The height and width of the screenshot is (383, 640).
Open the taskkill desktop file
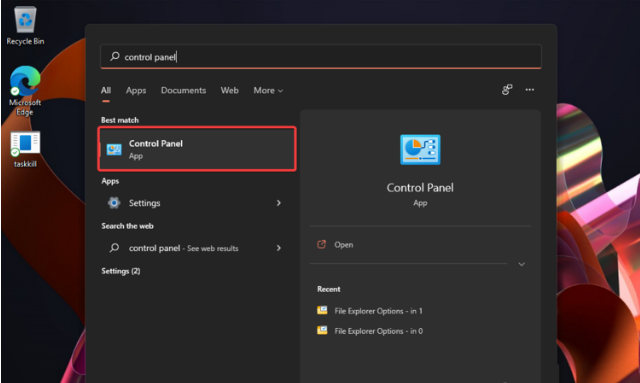(25, 149)
